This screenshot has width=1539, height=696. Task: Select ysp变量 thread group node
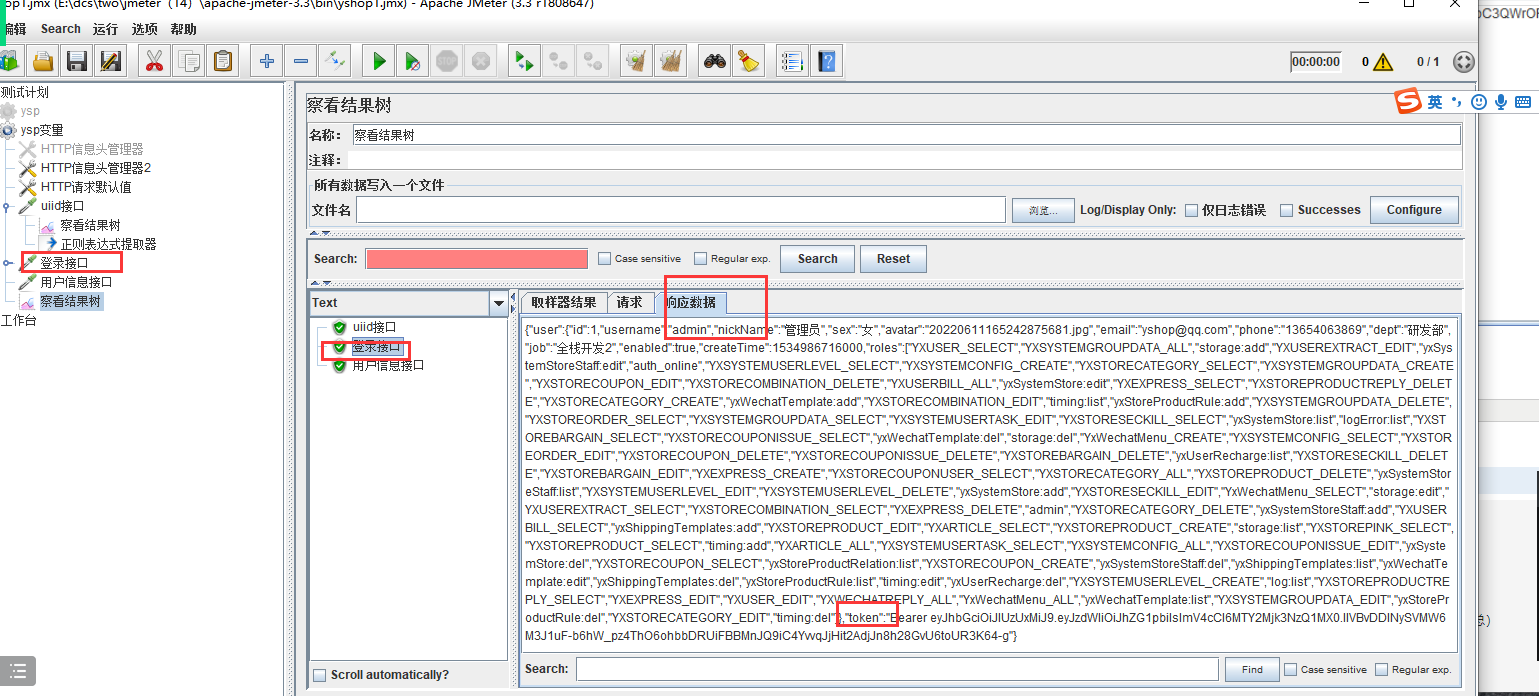[42, 130]
